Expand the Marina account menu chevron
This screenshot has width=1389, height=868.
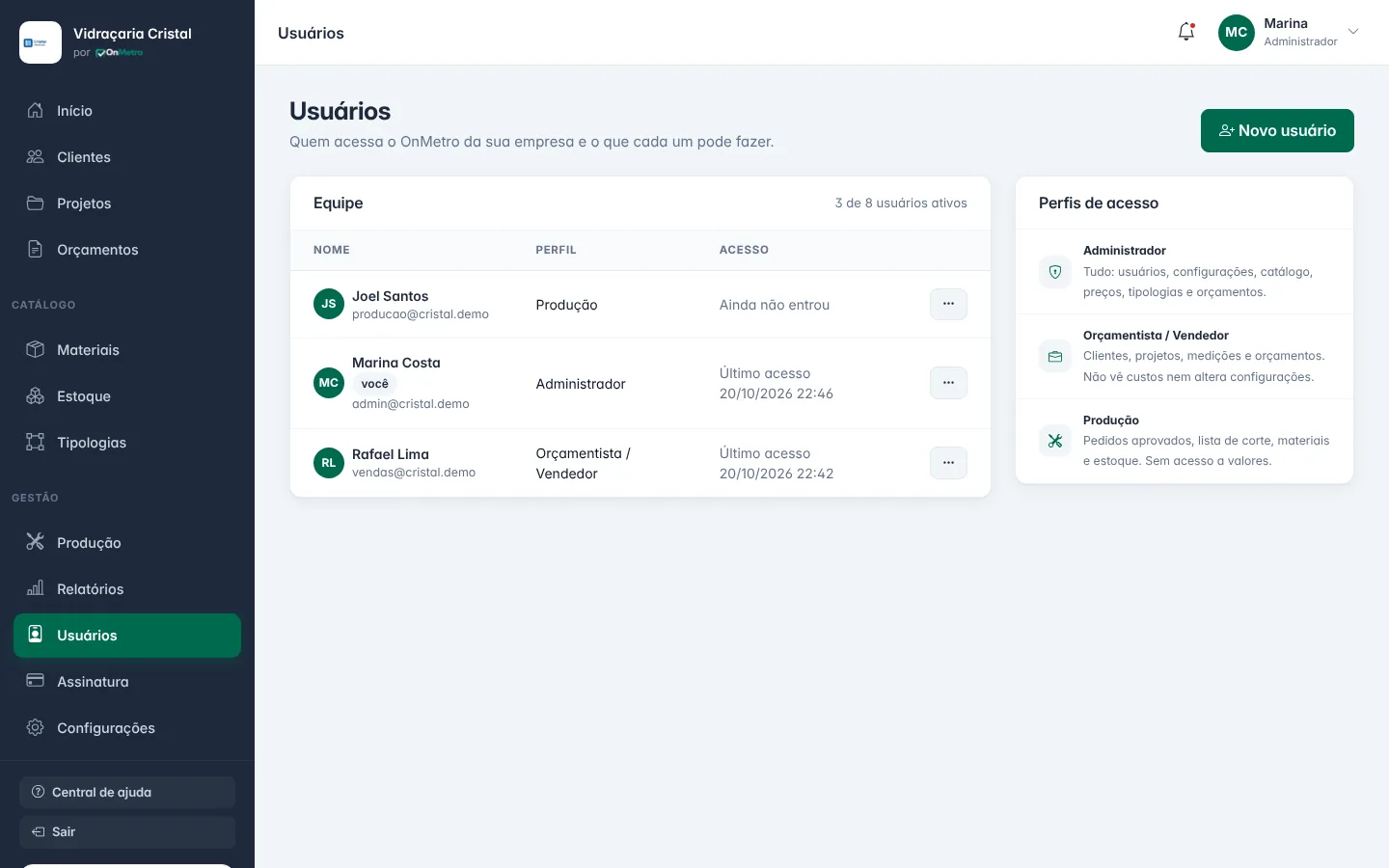(1353, 32)
